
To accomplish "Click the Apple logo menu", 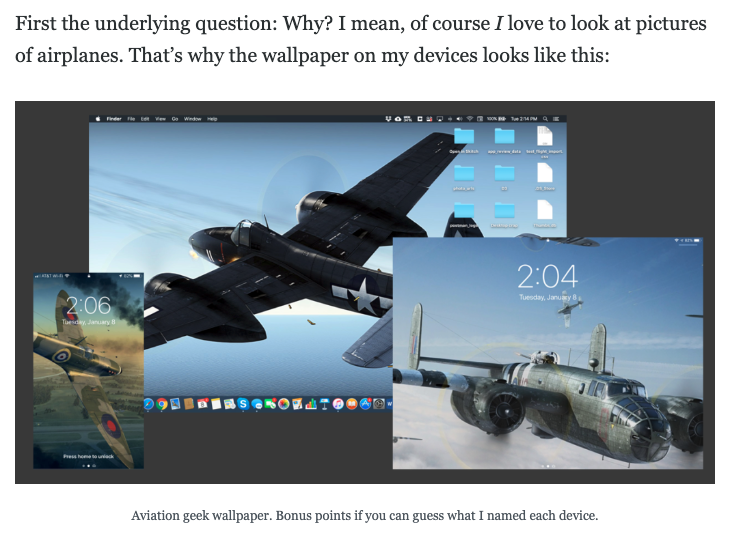I will [x=98, y=119].
